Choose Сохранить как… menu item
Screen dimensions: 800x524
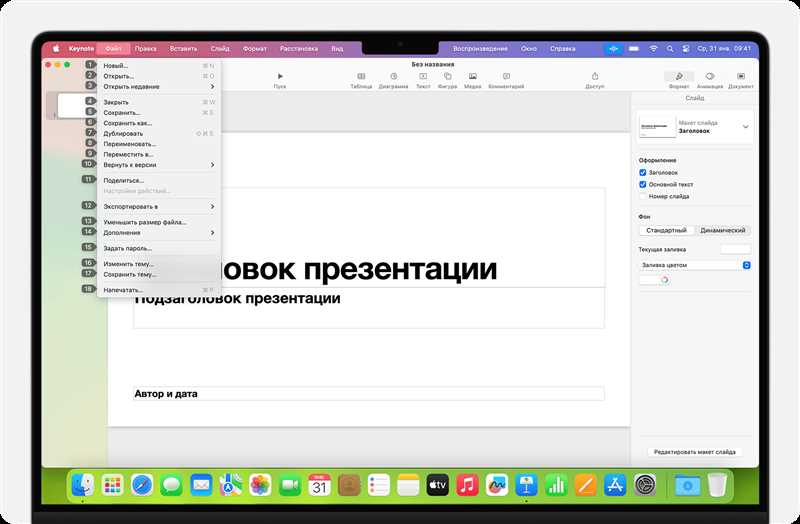pos(159,123)
